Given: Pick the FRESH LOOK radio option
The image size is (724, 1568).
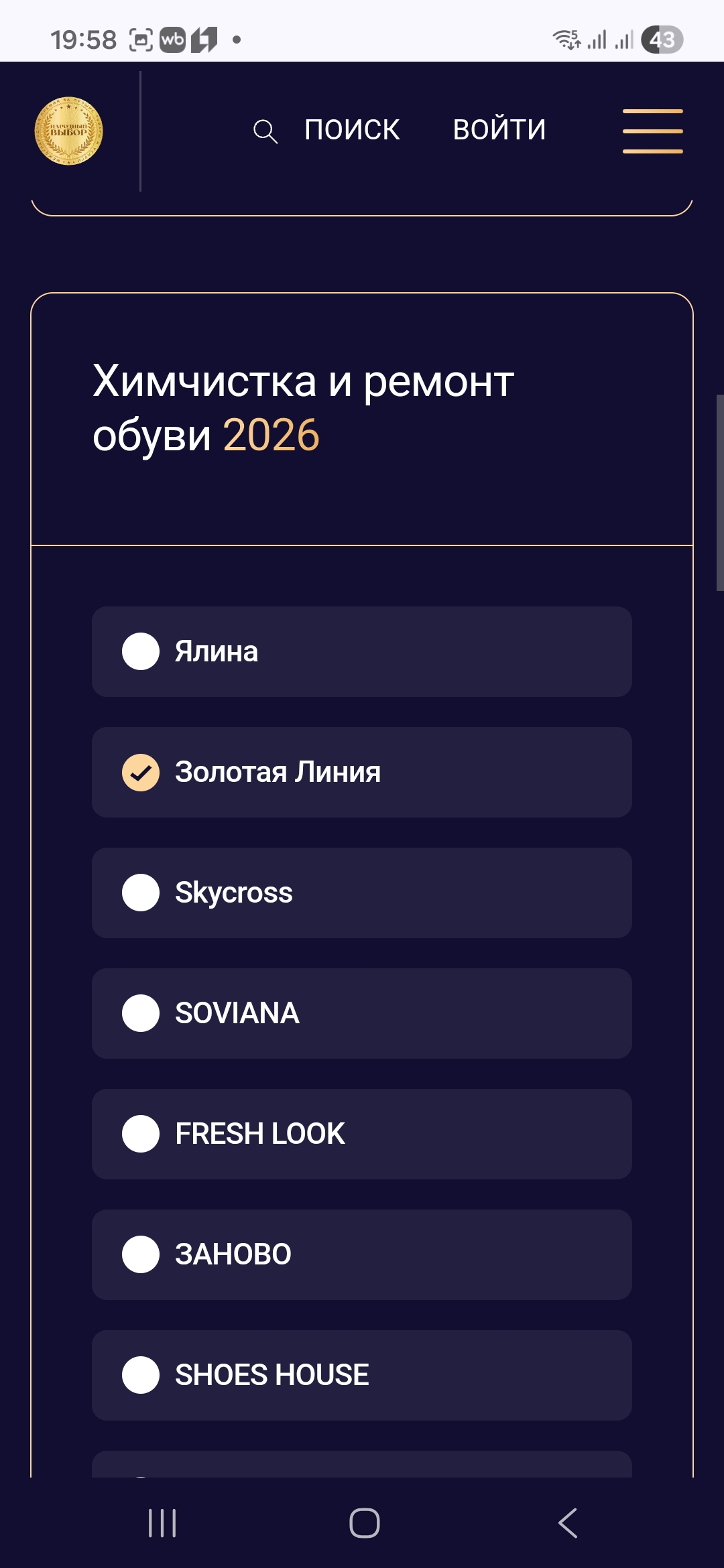Looking at the screenshot, I should 141,1134.
